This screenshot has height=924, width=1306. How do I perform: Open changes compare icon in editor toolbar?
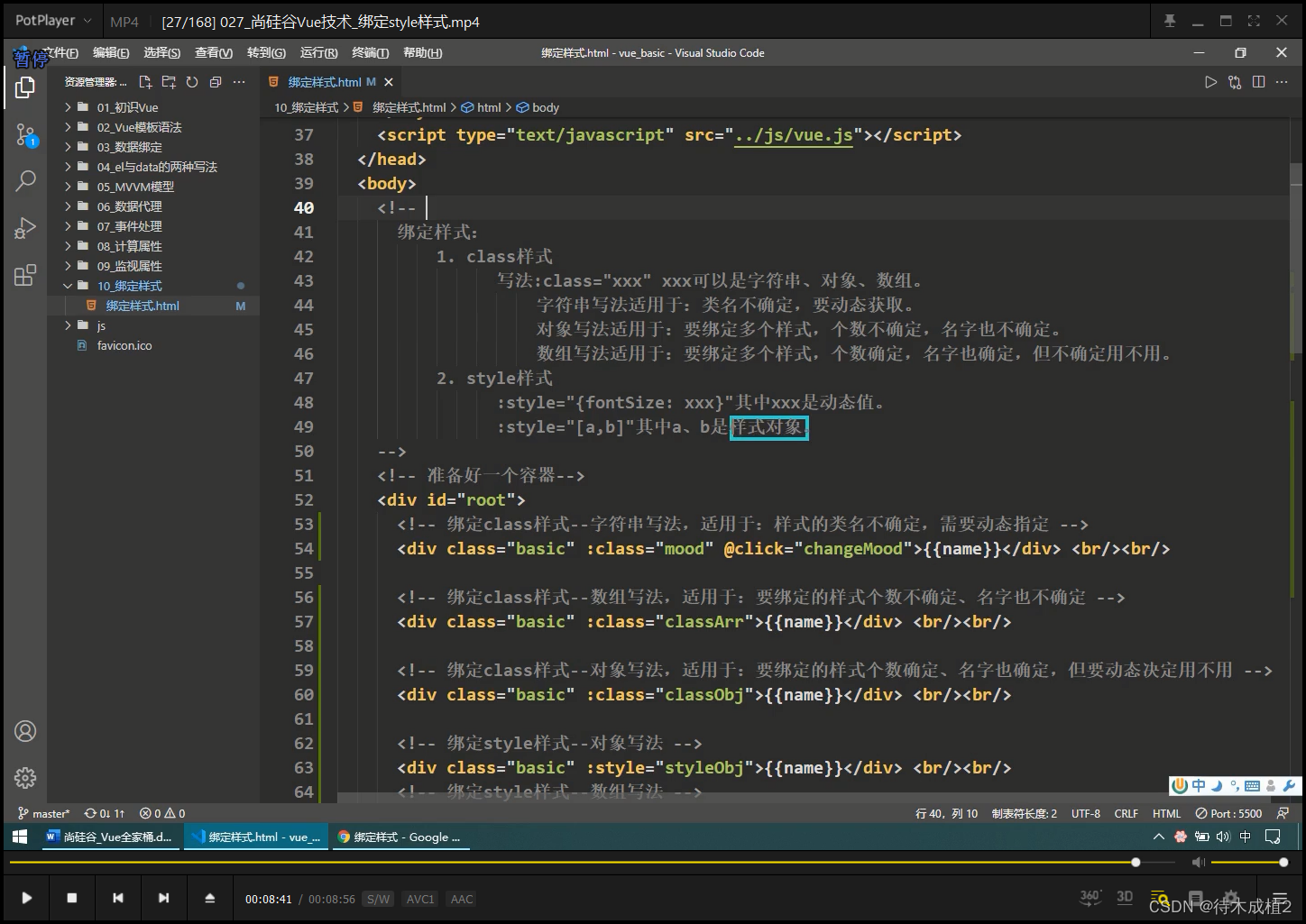(1235, 82)
